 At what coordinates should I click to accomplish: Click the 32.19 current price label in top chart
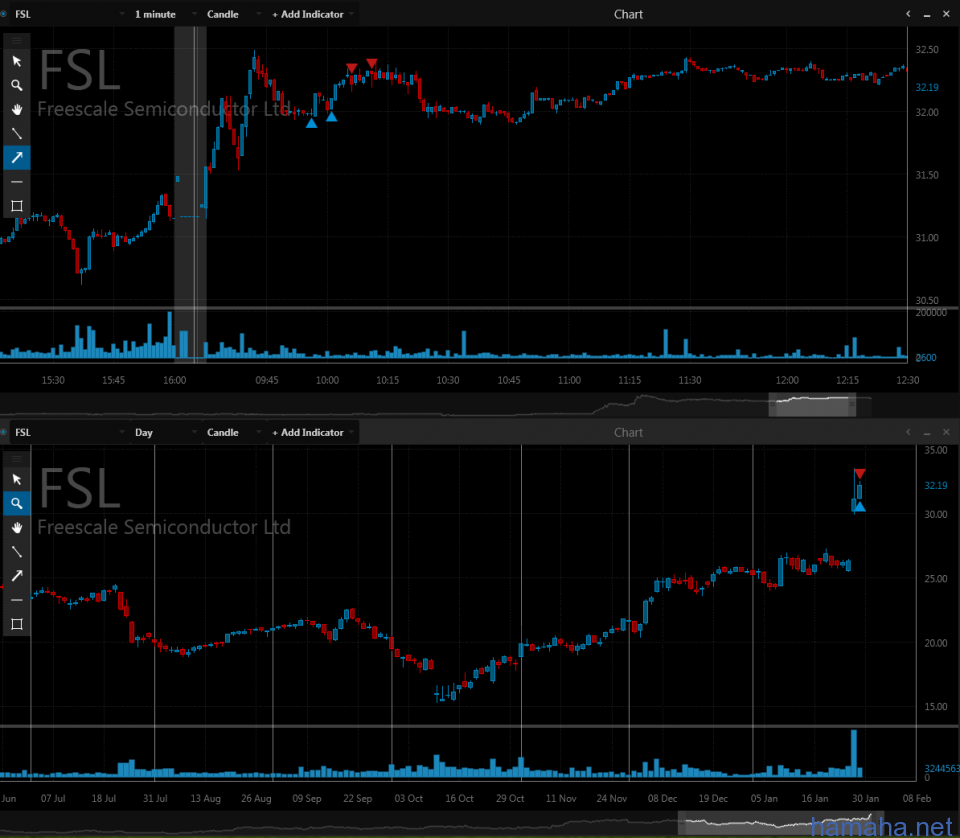point(927,88)
